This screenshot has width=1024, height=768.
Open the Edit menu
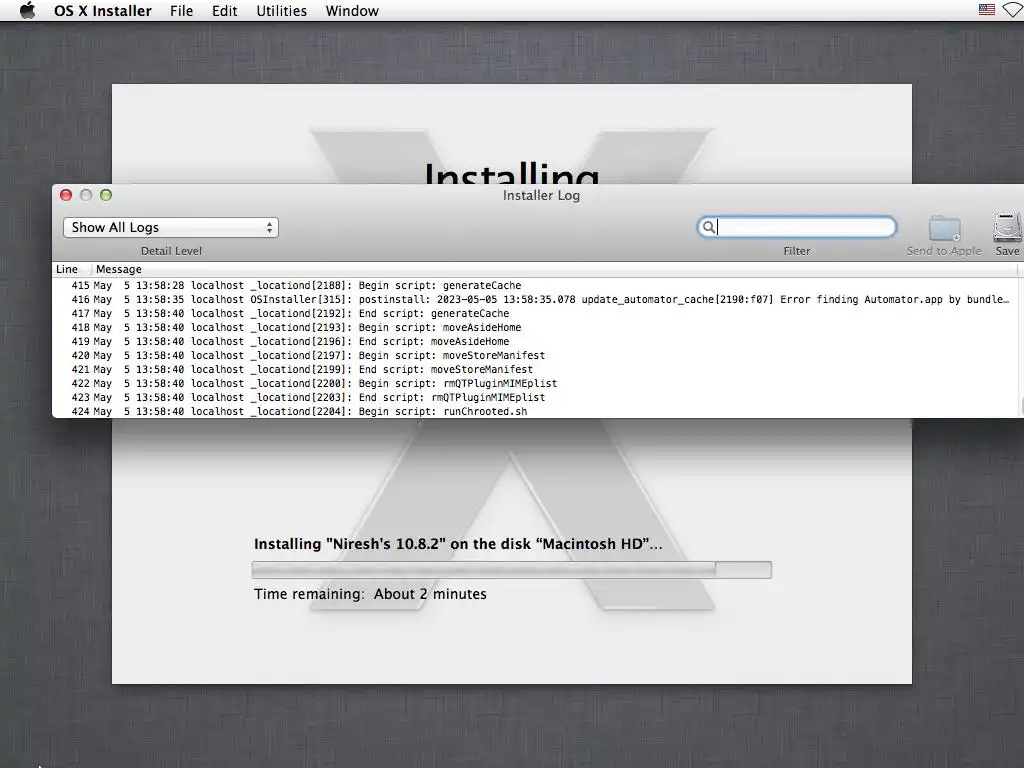click(x=225, y=11)
